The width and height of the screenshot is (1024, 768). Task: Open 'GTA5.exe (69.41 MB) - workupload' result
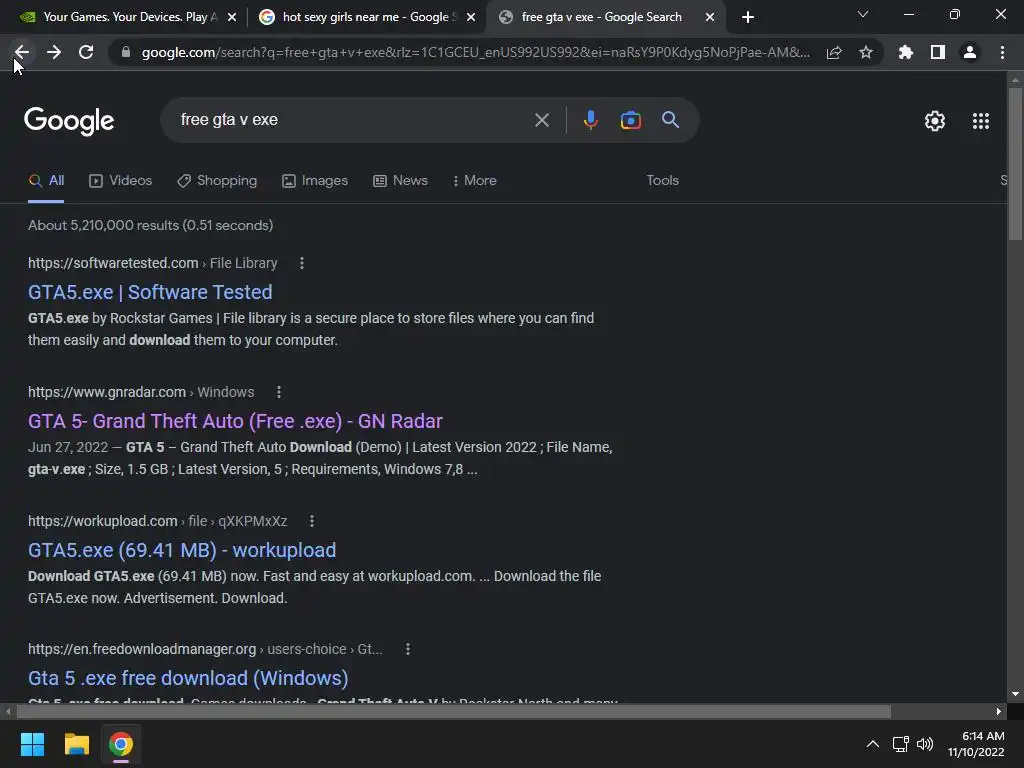[x=182, y=550]
